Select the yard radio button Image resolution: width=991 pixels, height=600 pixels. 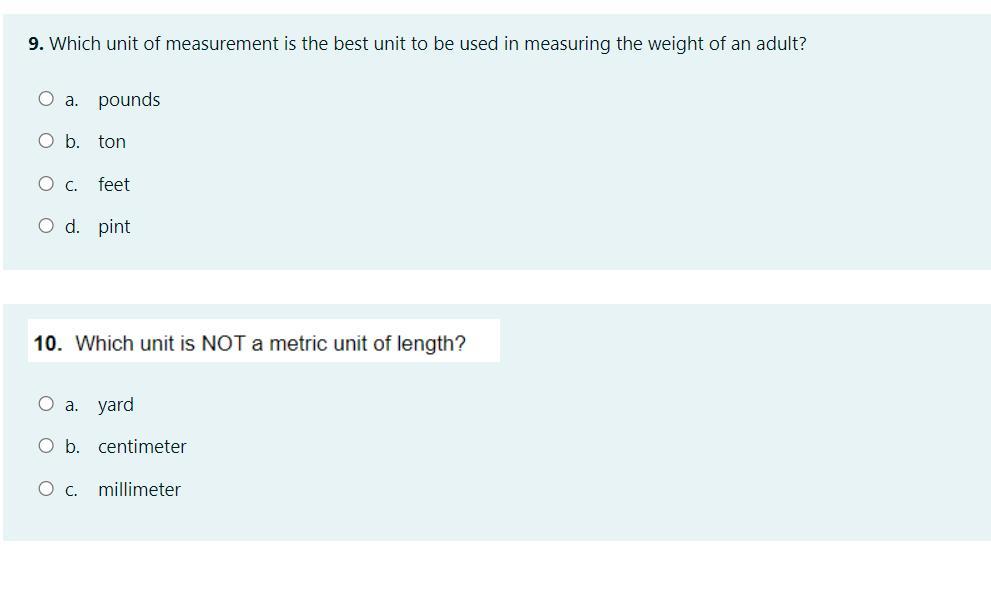46,404
